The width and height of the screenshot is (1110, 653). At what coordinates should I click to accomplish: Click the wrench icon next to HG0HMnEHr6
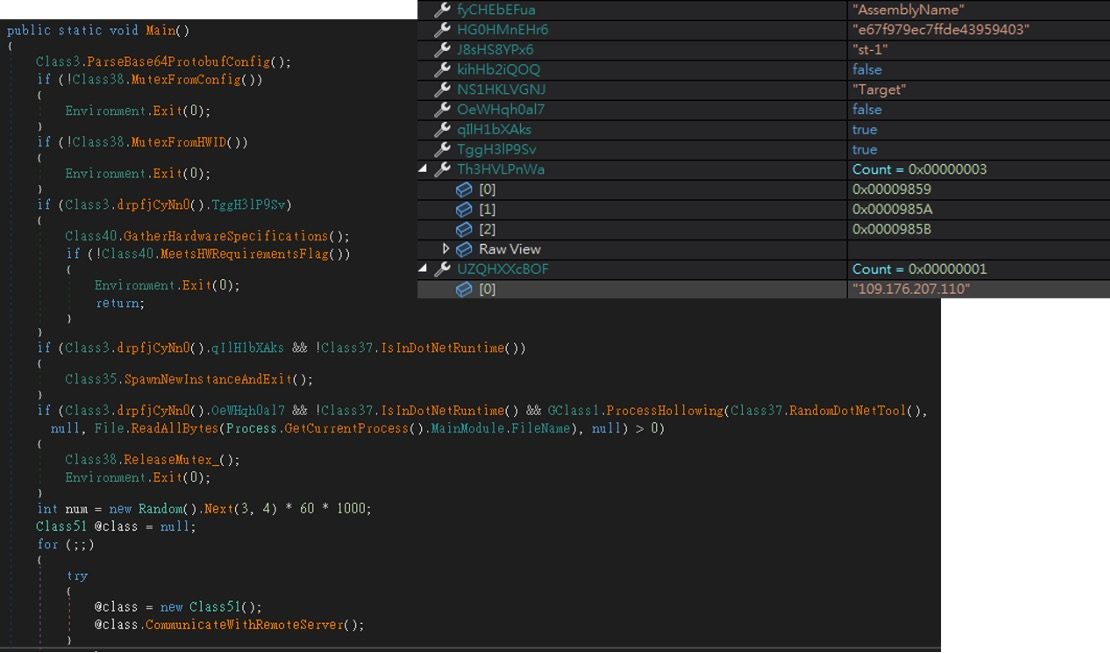pyautogui.click(x=442, y=30)
